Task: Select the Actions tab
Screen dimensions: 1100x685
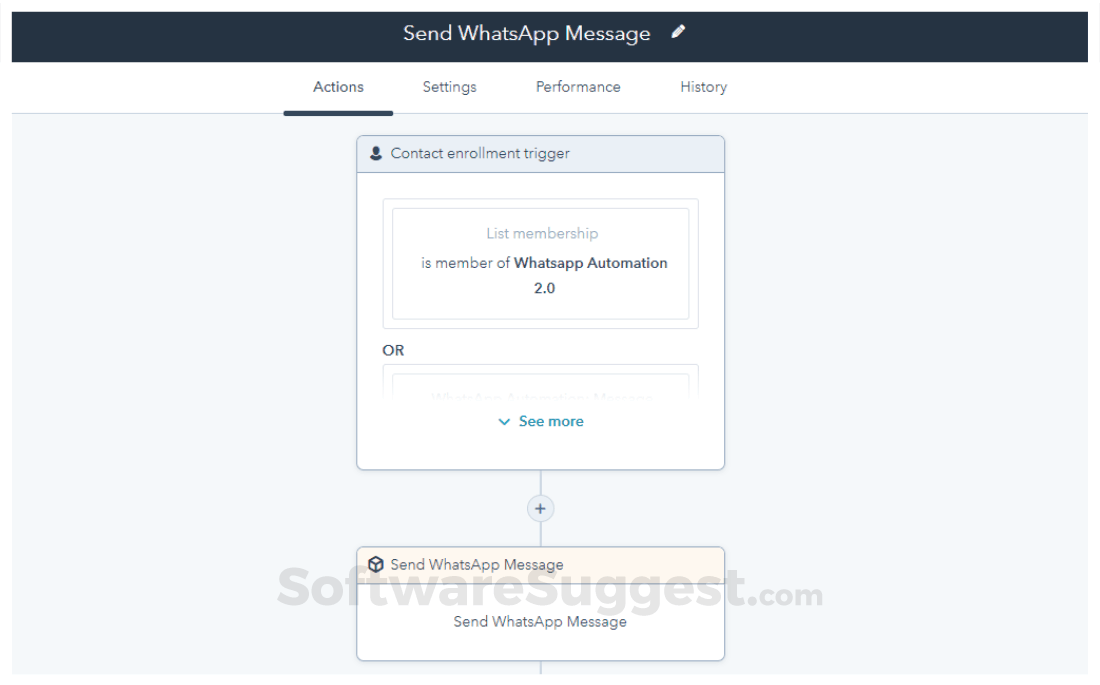Action: pyautogui.click(x=338, y=87)
